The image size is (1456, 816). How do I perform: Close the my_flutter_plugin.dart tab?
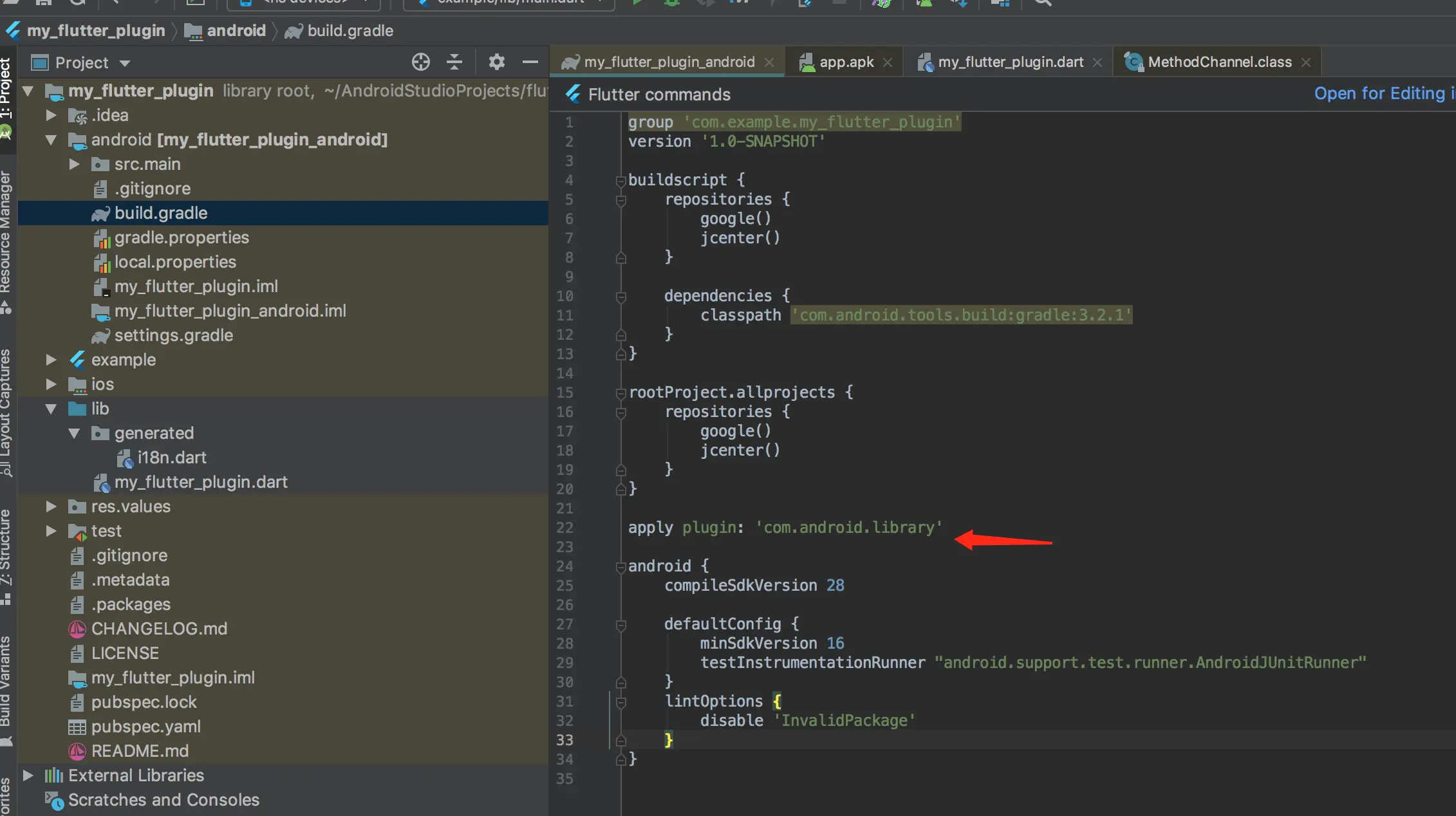click(1097, 62)
